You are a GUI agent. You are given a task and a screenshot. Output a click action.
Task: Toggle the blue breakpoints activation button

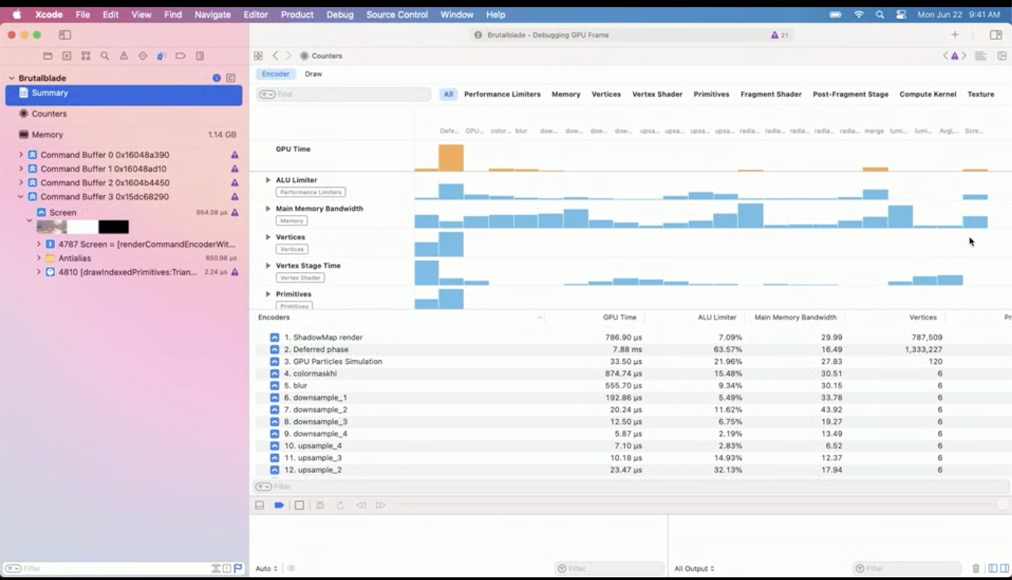(x=279, y=505)
